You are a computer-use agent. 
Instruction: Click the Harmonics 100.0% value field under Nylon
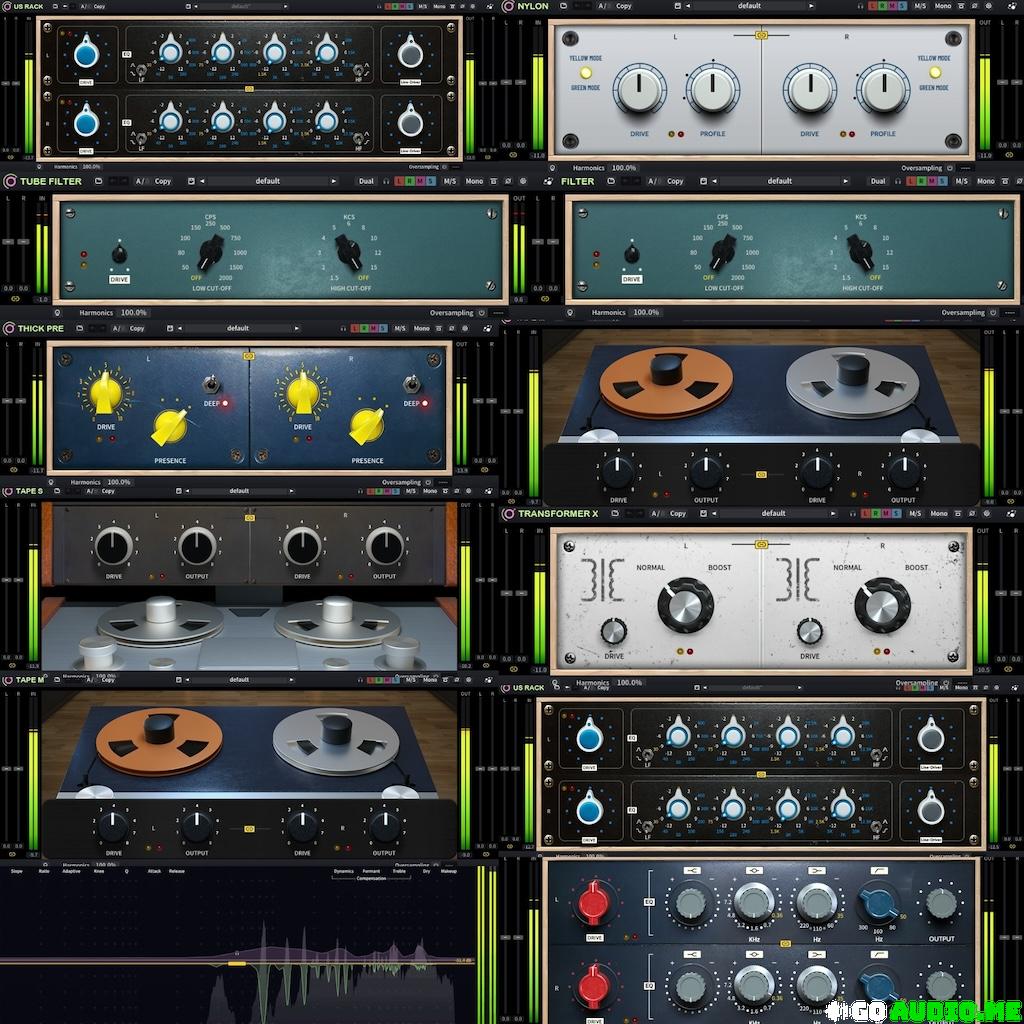pos(623,168)
